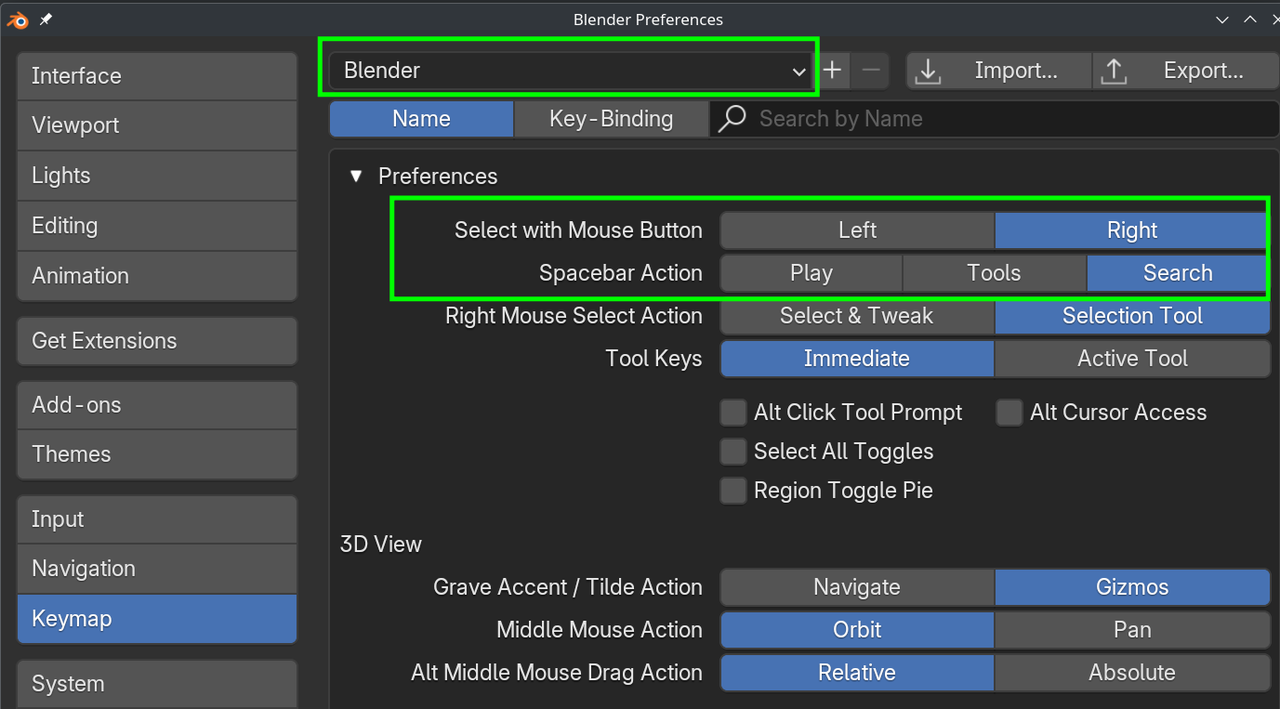Open the Get Extensions tab
1280x709 pixels.
(157, 341)
